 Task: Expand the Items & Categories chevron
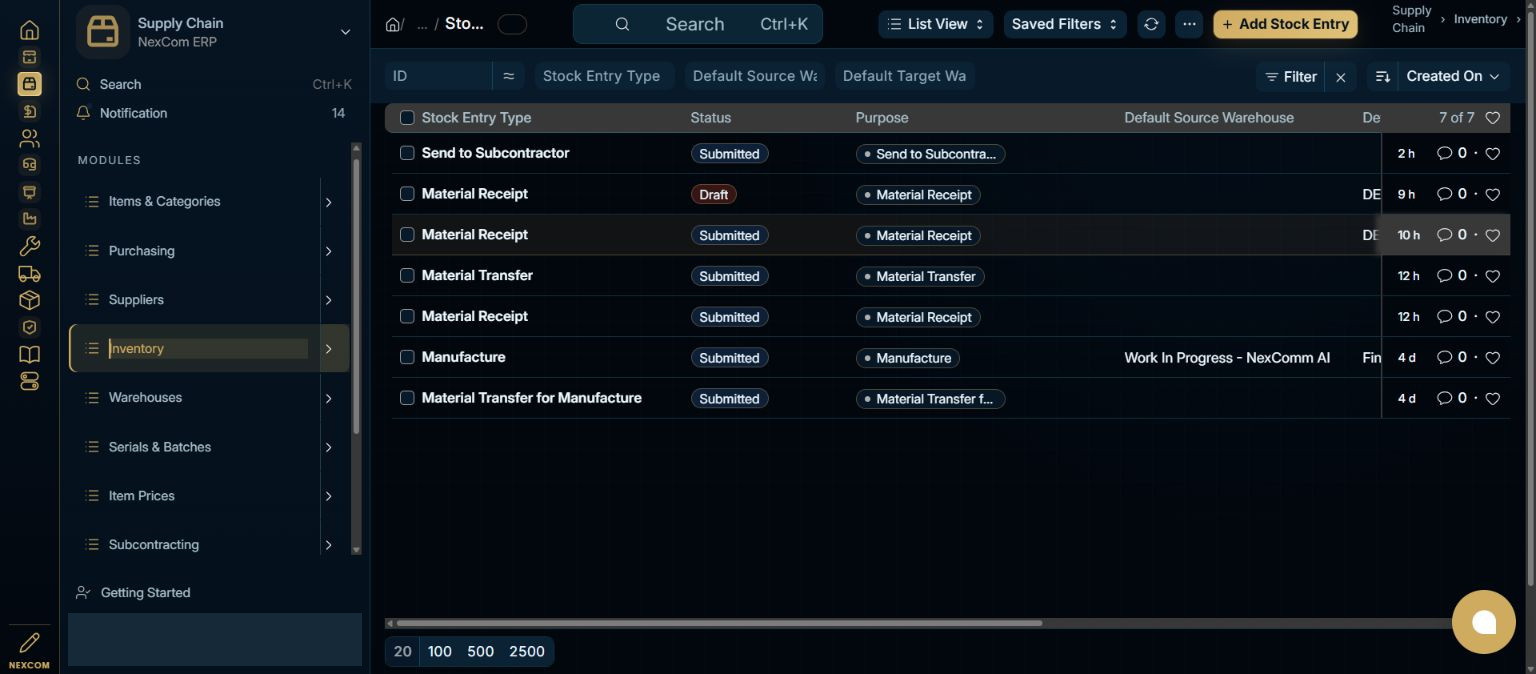pos(328,202)
